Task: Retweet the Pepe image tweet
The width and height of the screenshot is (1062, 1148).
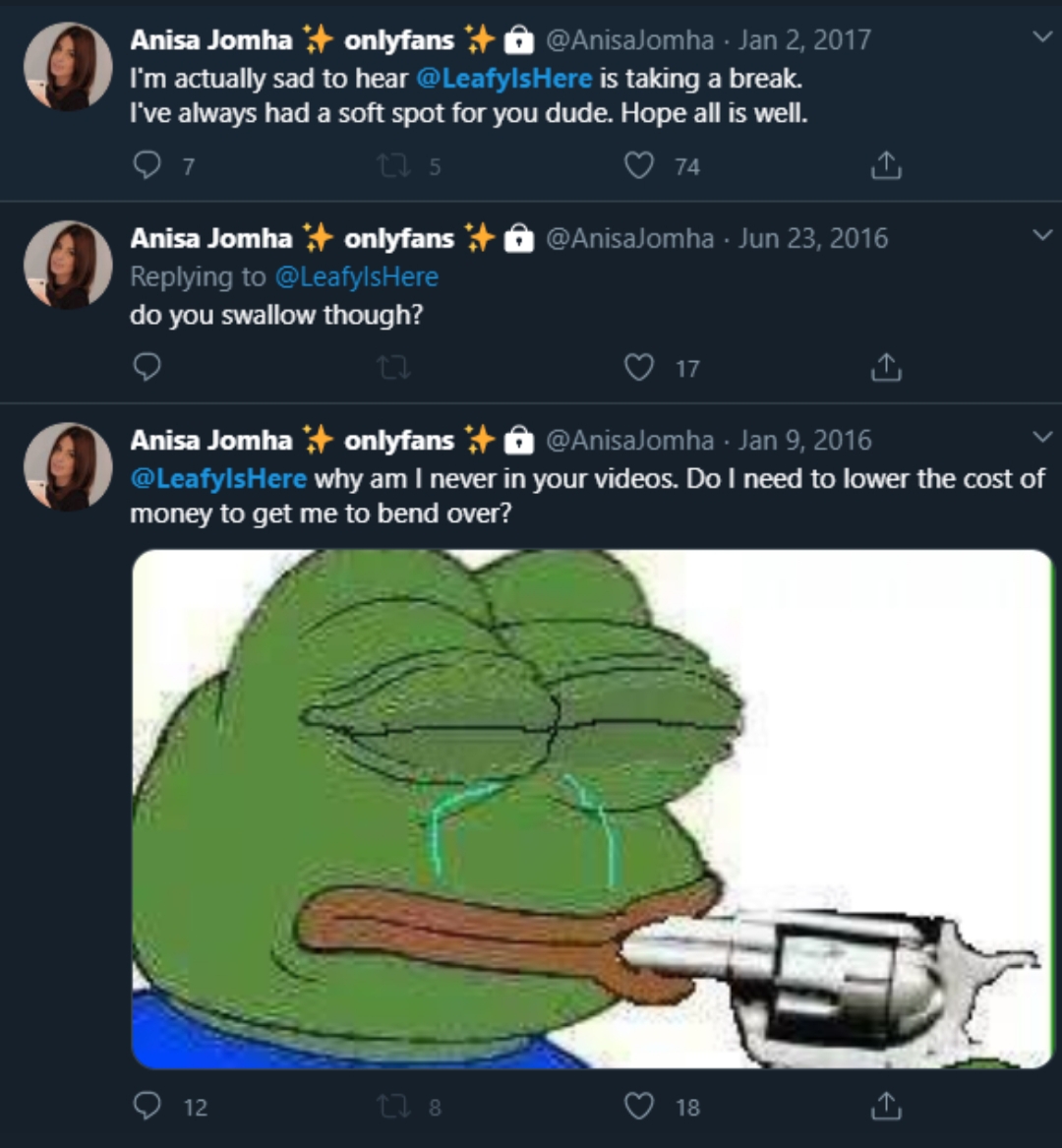Action: pyautogui.click(x=393, y=1107)
